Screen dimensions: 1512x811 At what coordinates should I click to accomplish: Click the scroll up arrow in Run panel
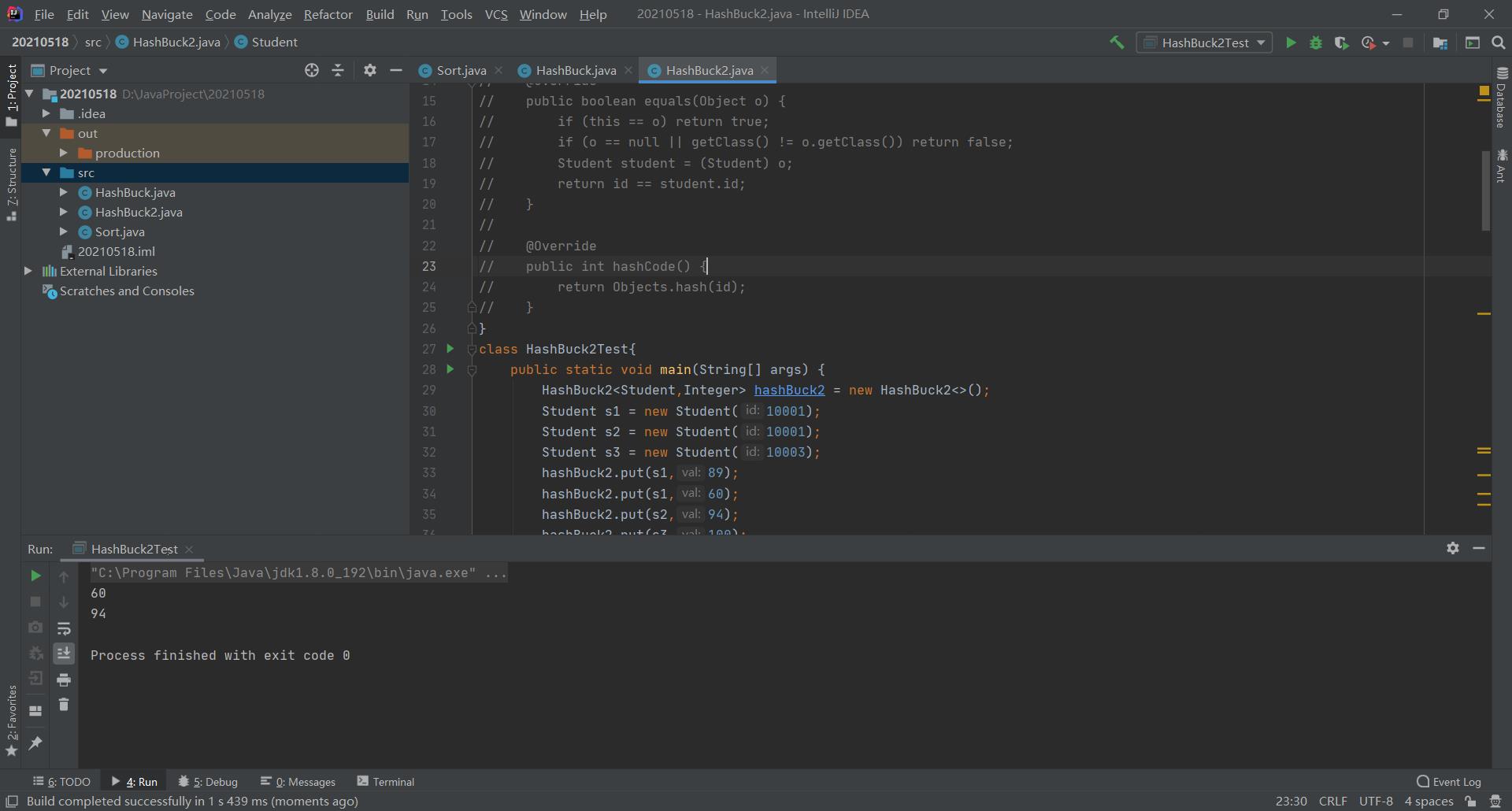click(x=64, y=576)
